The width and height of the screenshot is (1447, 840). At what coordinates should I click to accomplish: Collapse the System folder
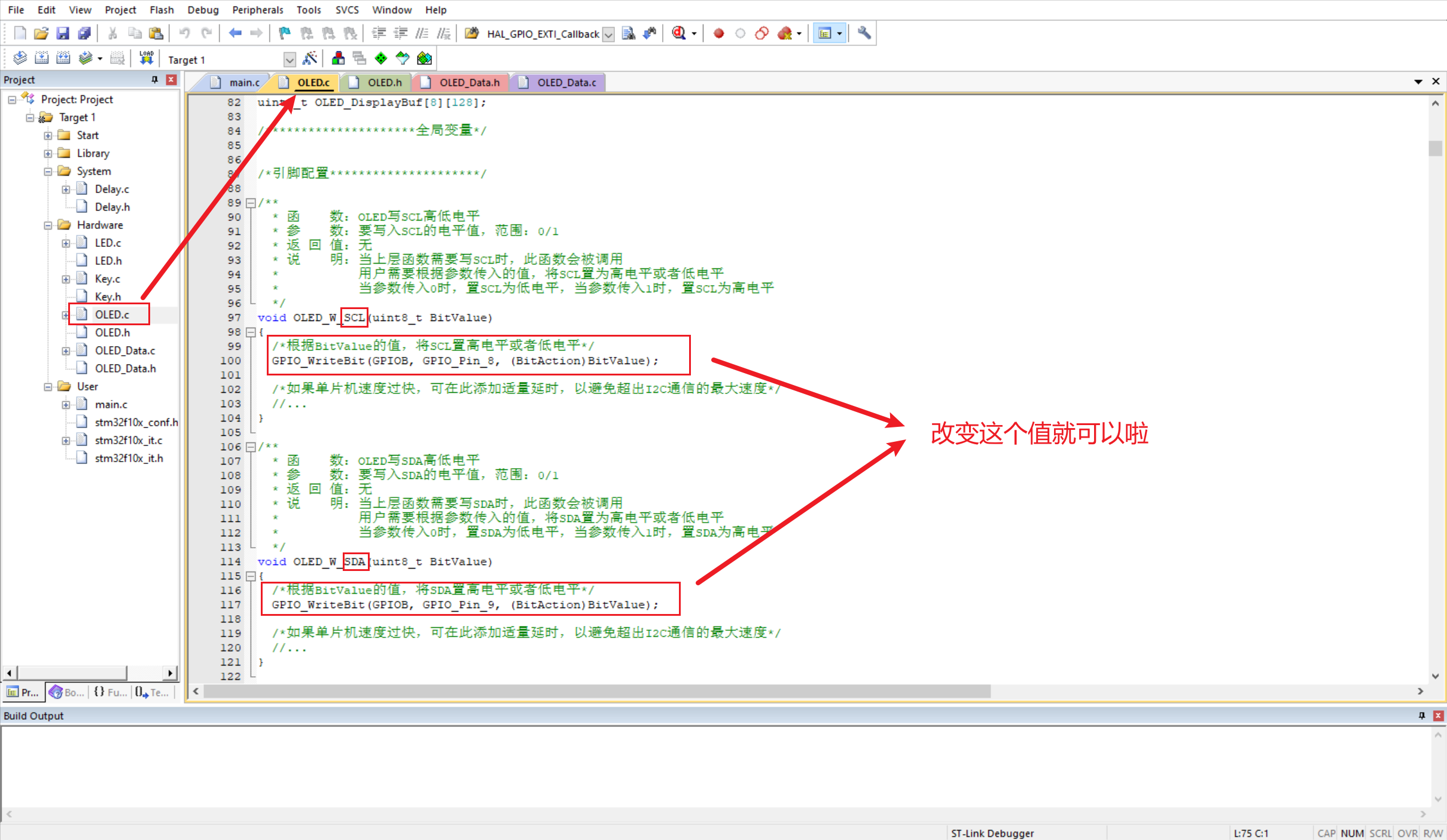(x=48, y=172)
